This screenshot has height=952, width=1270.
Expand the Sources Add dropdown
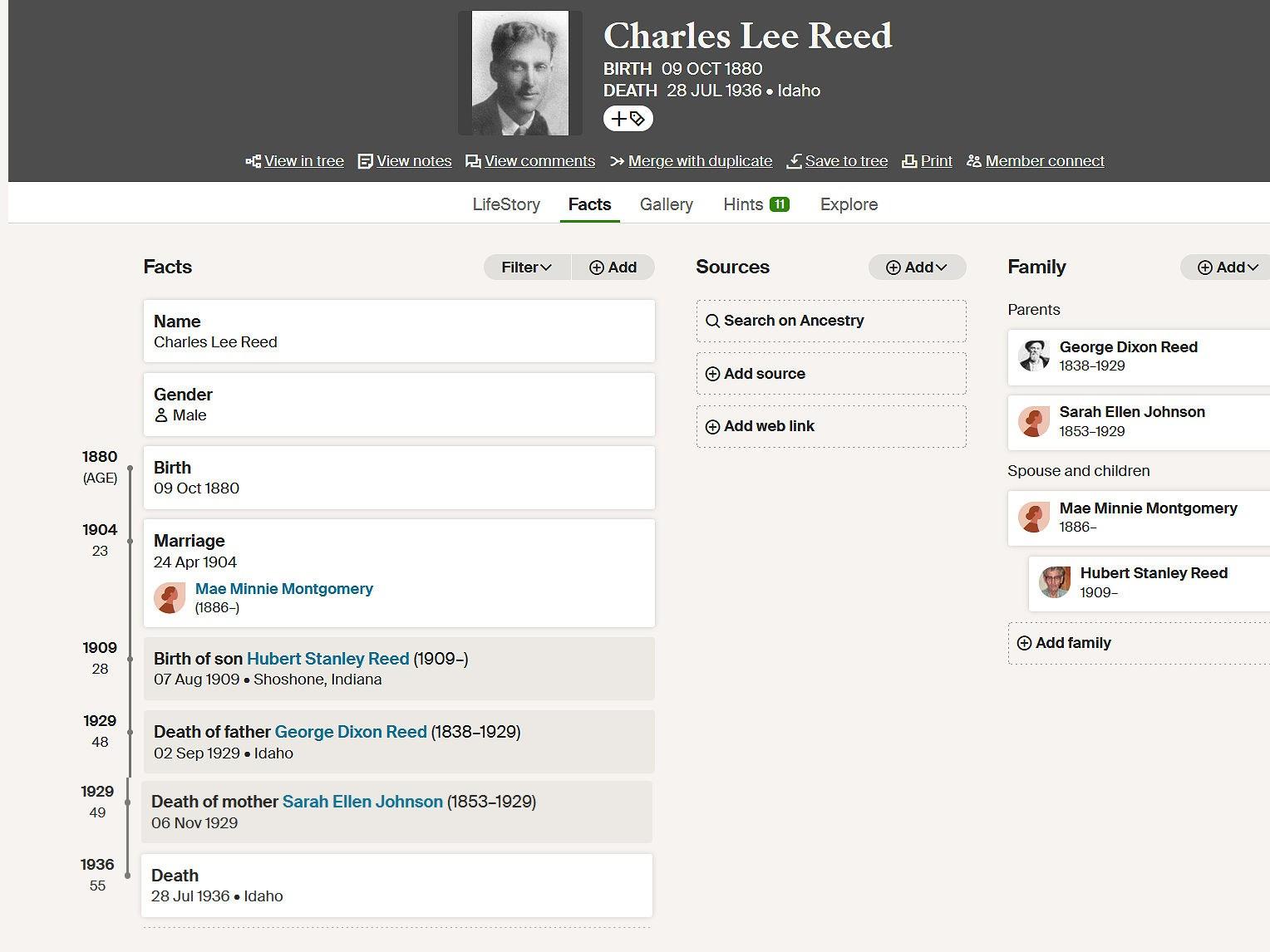[917, 267]
